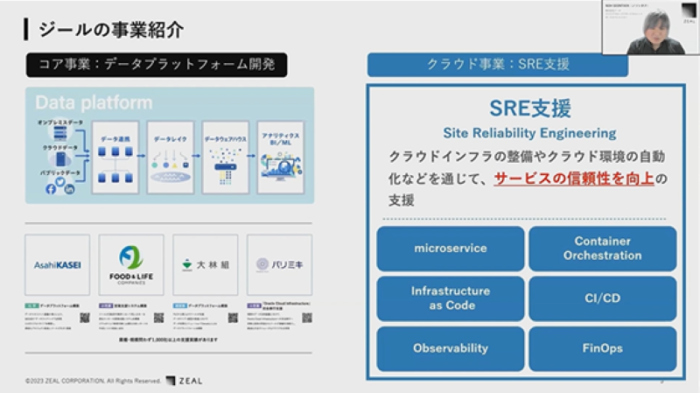Click the QR code under パリミキ card
This screenshot has height=393, width=700.
coord(307,318)
